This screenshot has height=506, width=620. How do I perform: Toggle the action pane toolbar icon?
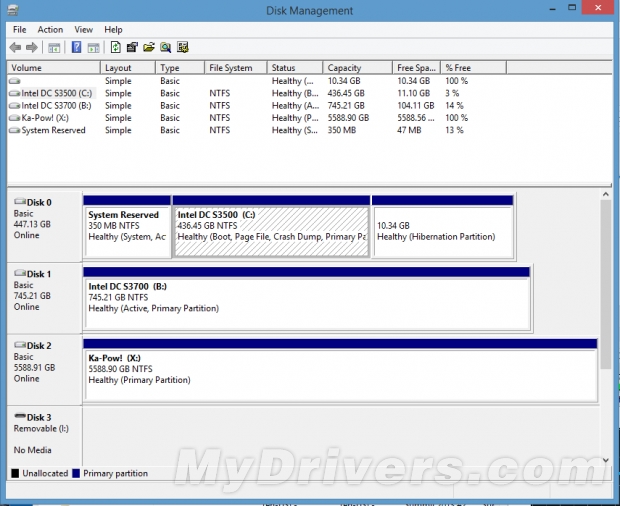(93, 48)
